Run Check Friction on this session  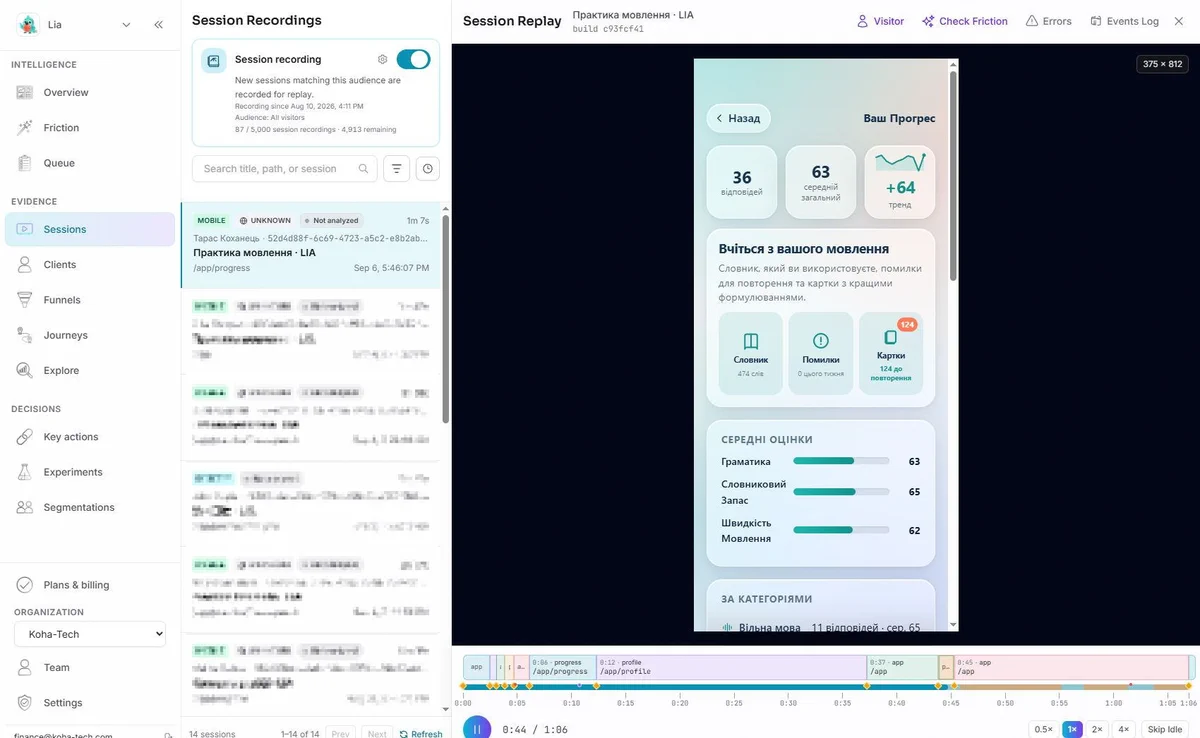965,21
